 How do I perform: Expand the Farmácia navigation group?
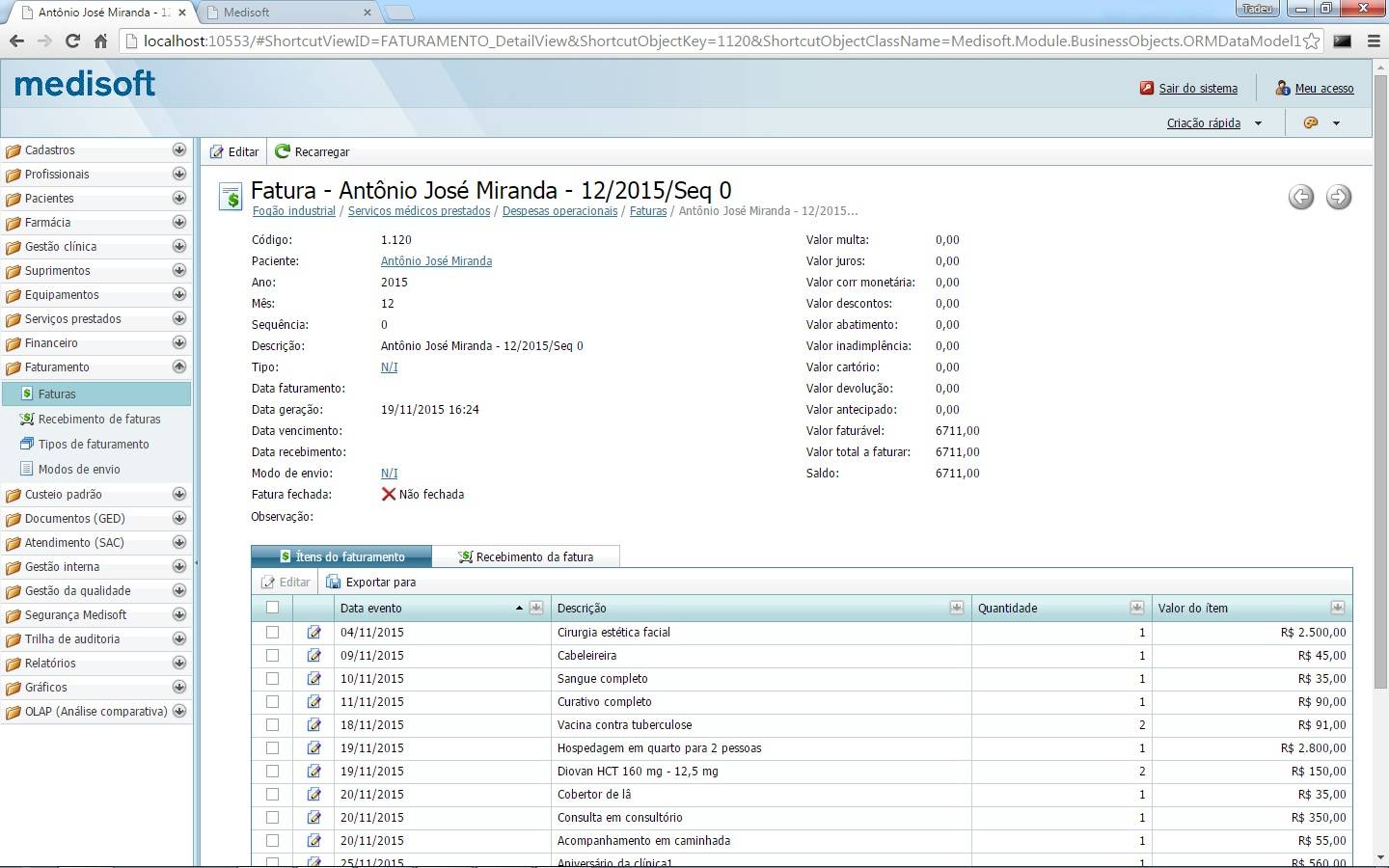(x=178, y=223)
